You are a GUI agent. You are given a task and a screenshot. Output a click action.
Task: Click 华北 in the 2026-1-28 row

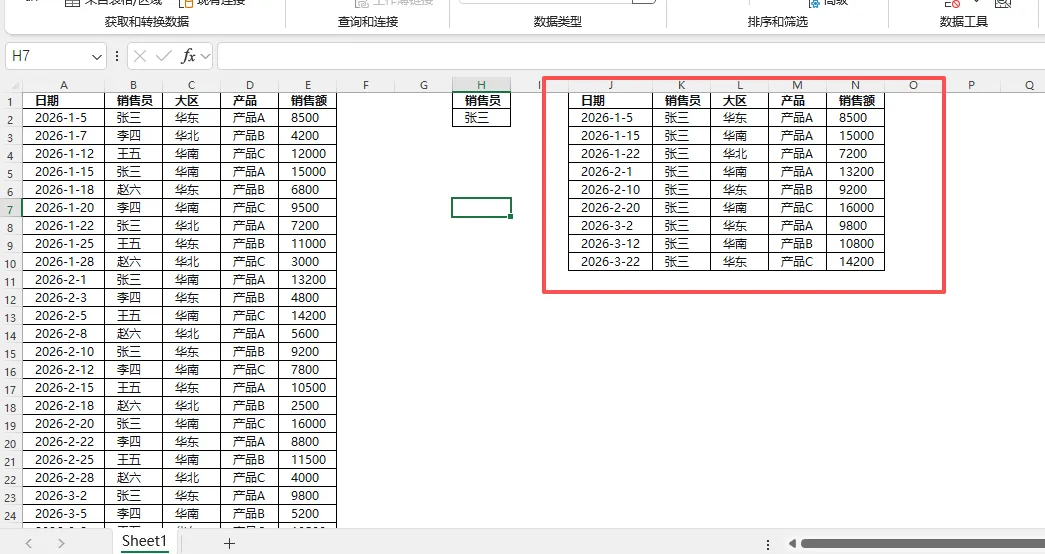191,261
